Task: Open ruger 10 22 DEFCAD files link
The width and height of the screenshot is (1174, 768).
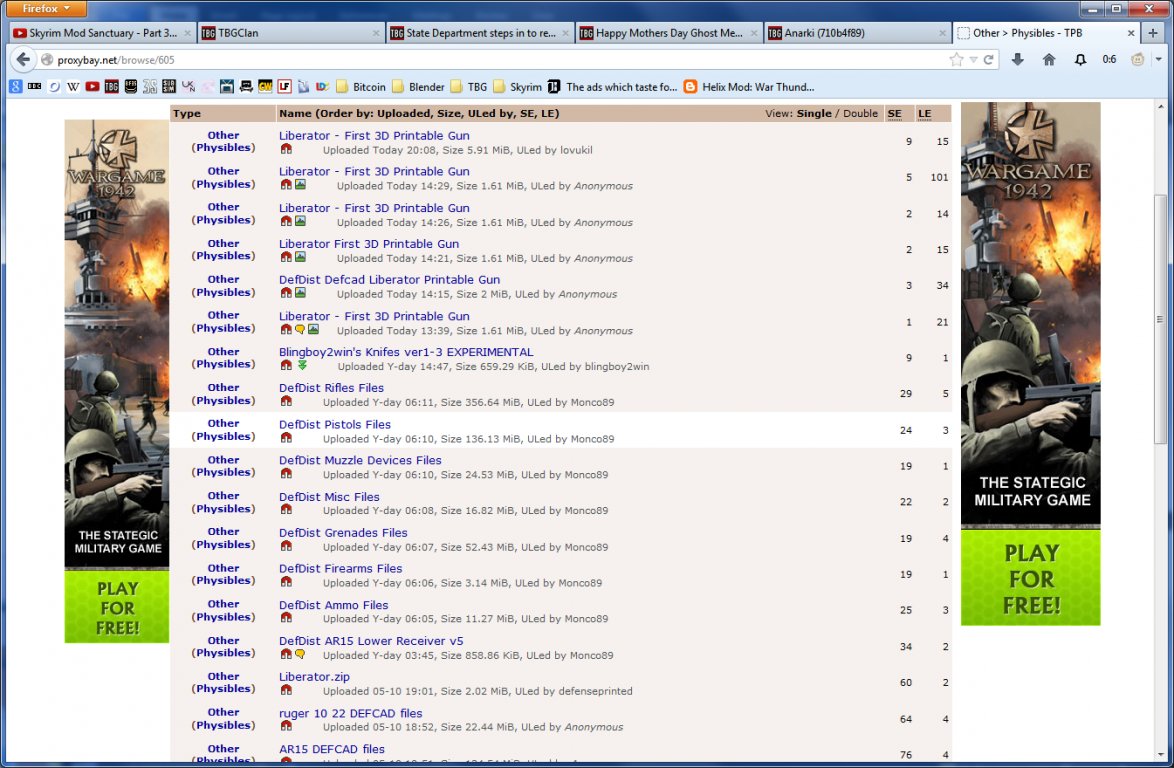Action: coord(350,713)
